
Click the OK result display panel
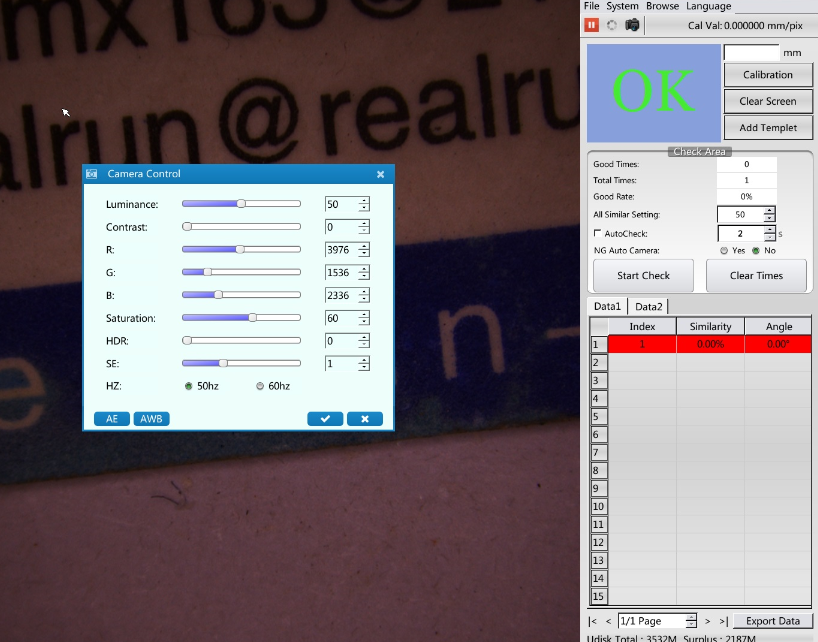(x=654, y=93)
